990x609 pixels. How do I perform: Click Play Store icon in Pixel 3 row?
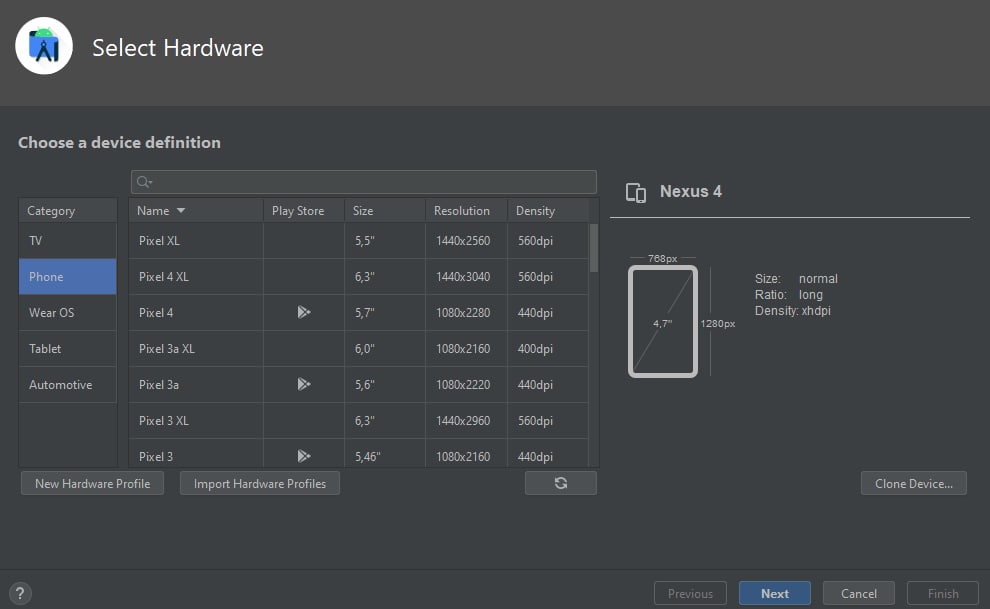coord(304,456)
